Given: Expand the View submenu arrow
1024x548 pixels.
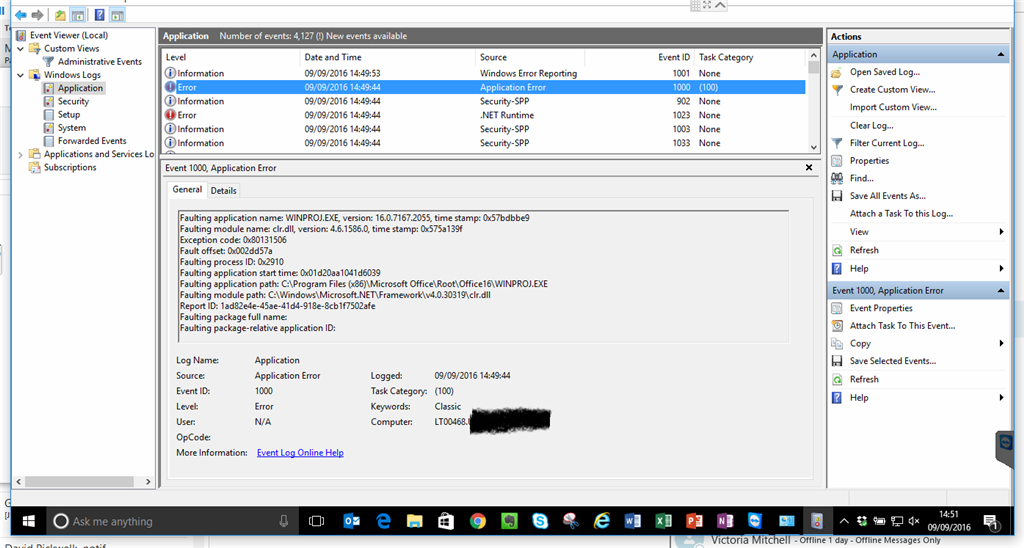Looking at the screenshot, I should (1001, 232).
